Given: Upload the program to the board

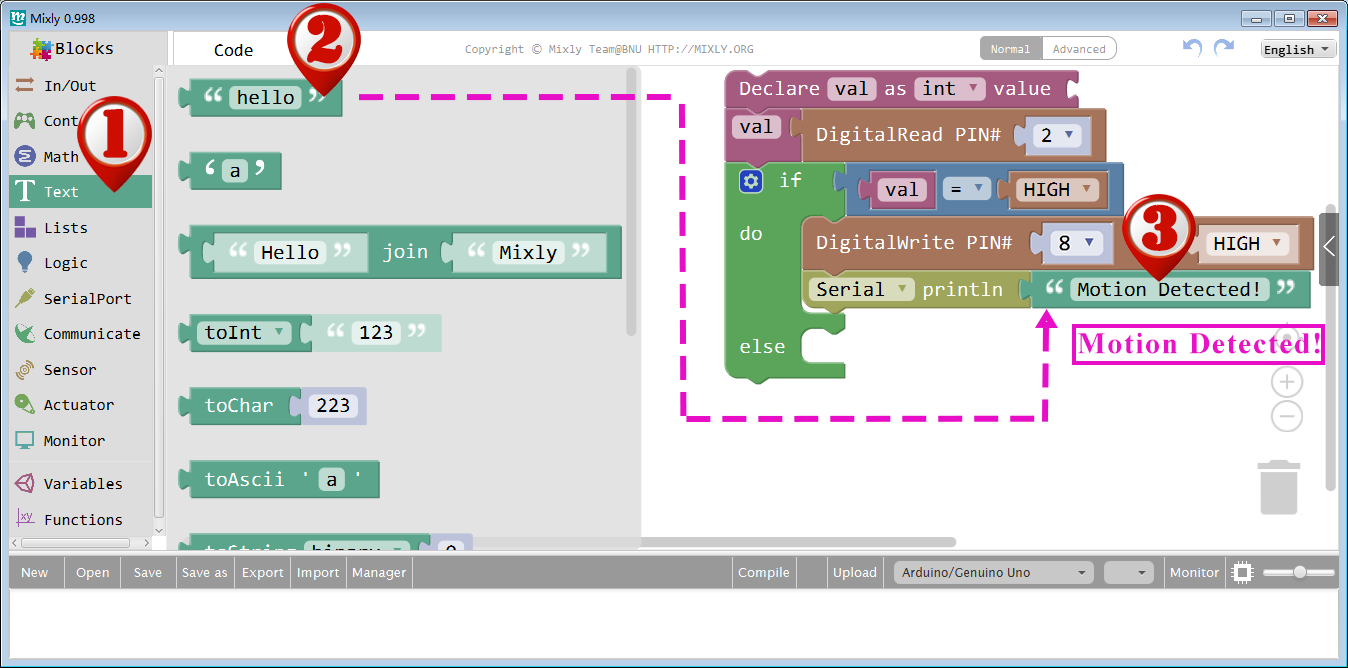Looking at the screenshot, I should coord(855,573).
